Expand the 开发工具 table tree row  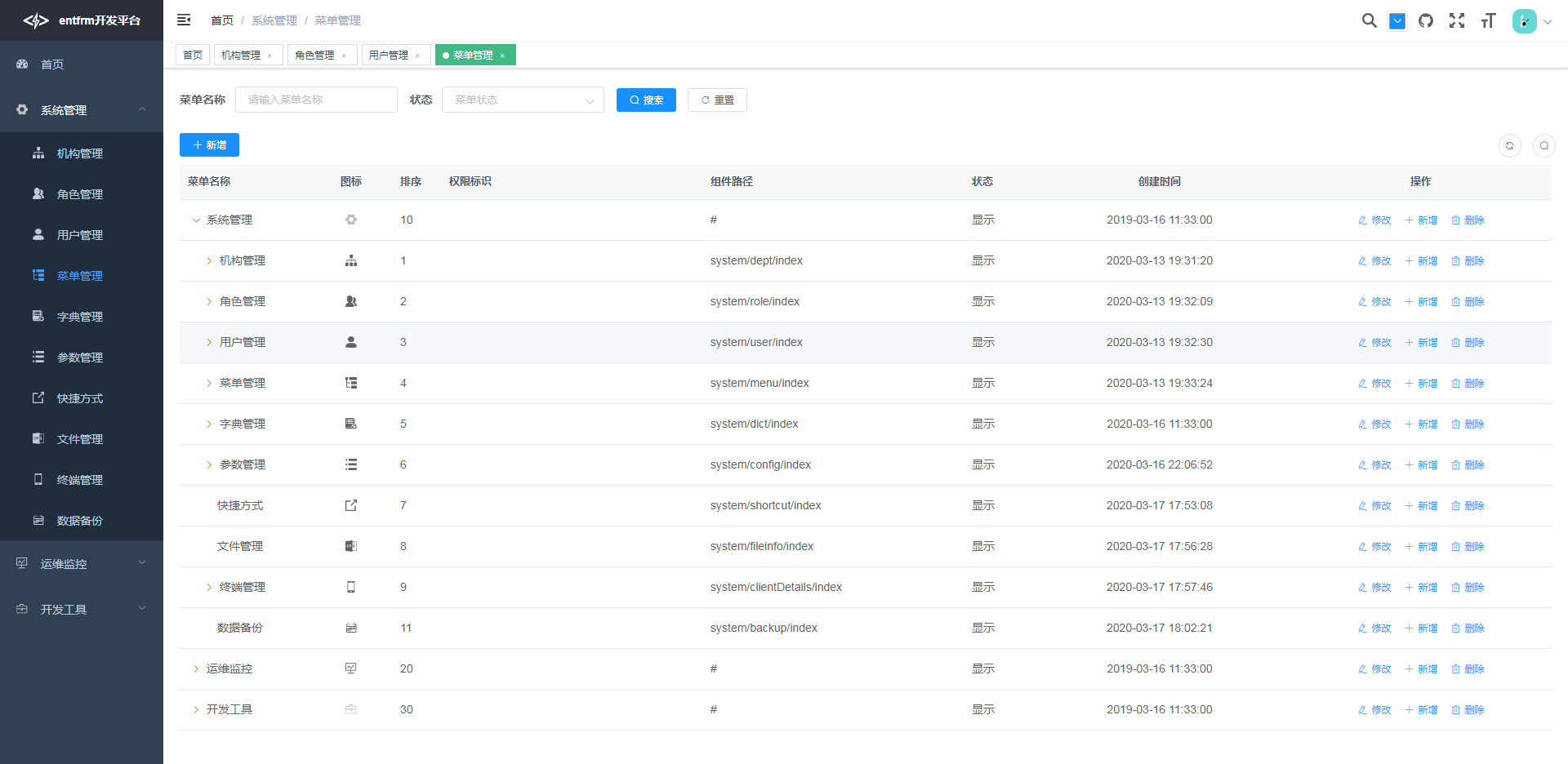tap(196, 710)
